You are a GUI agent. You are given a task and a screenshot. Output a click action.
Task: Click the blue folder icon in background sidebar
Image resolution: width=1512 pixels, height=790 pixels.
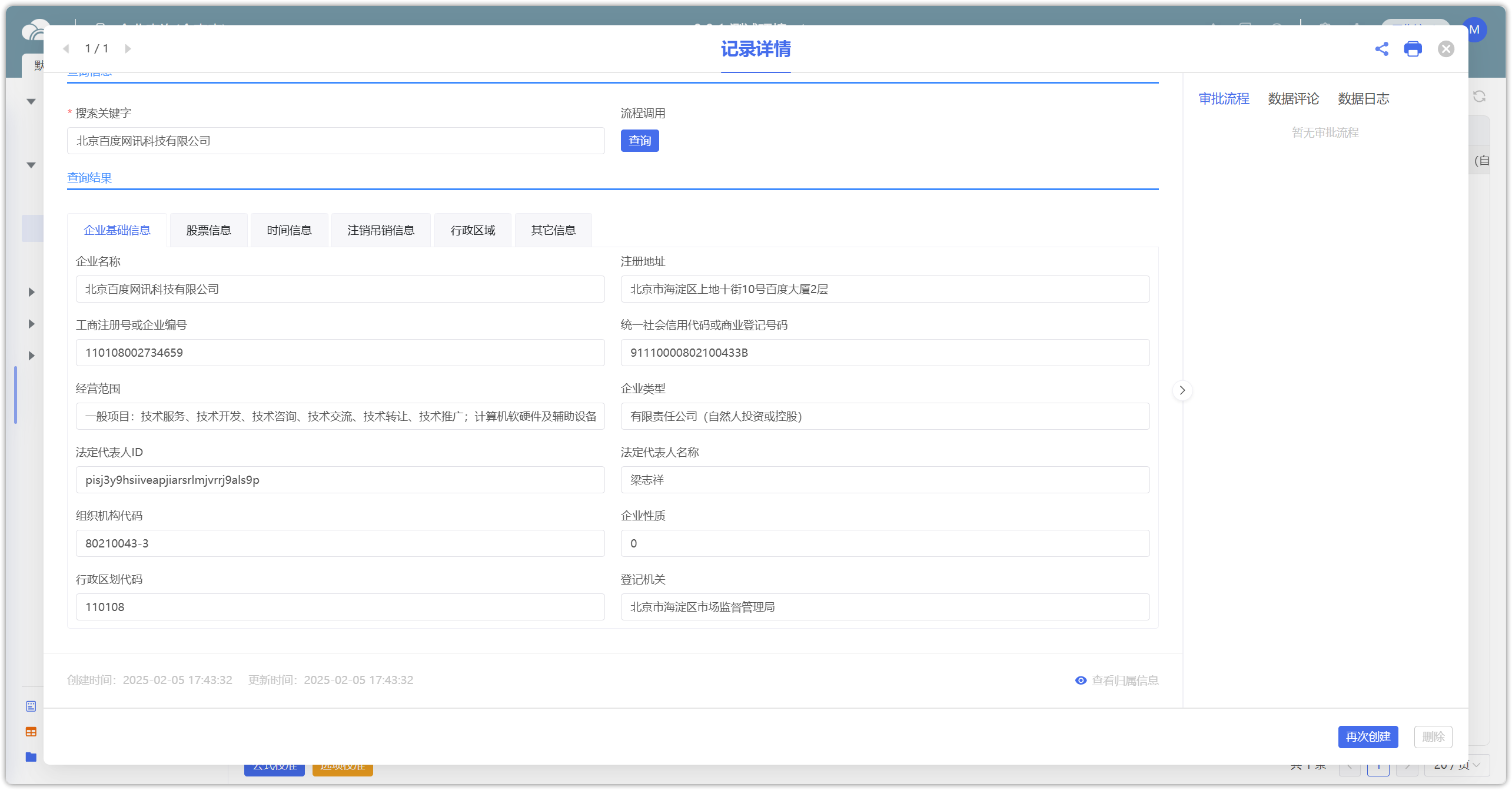point(31,757)
